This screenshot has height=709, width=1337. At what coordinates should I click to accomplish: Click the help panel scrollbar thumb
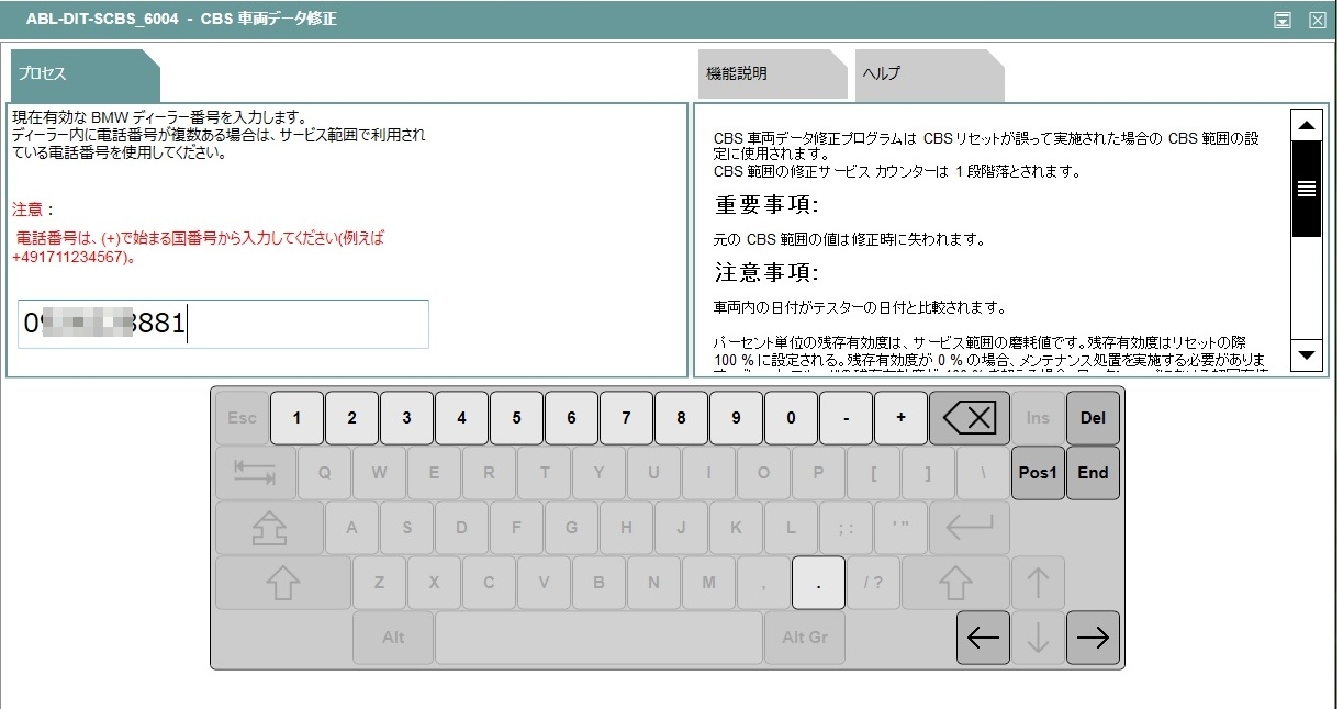pos(1306,188)
